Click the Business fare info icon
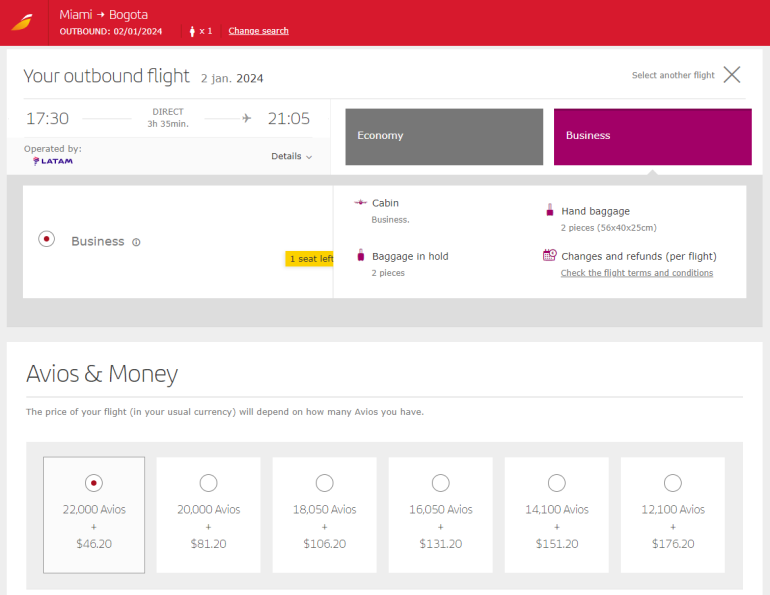 (136, 242)
